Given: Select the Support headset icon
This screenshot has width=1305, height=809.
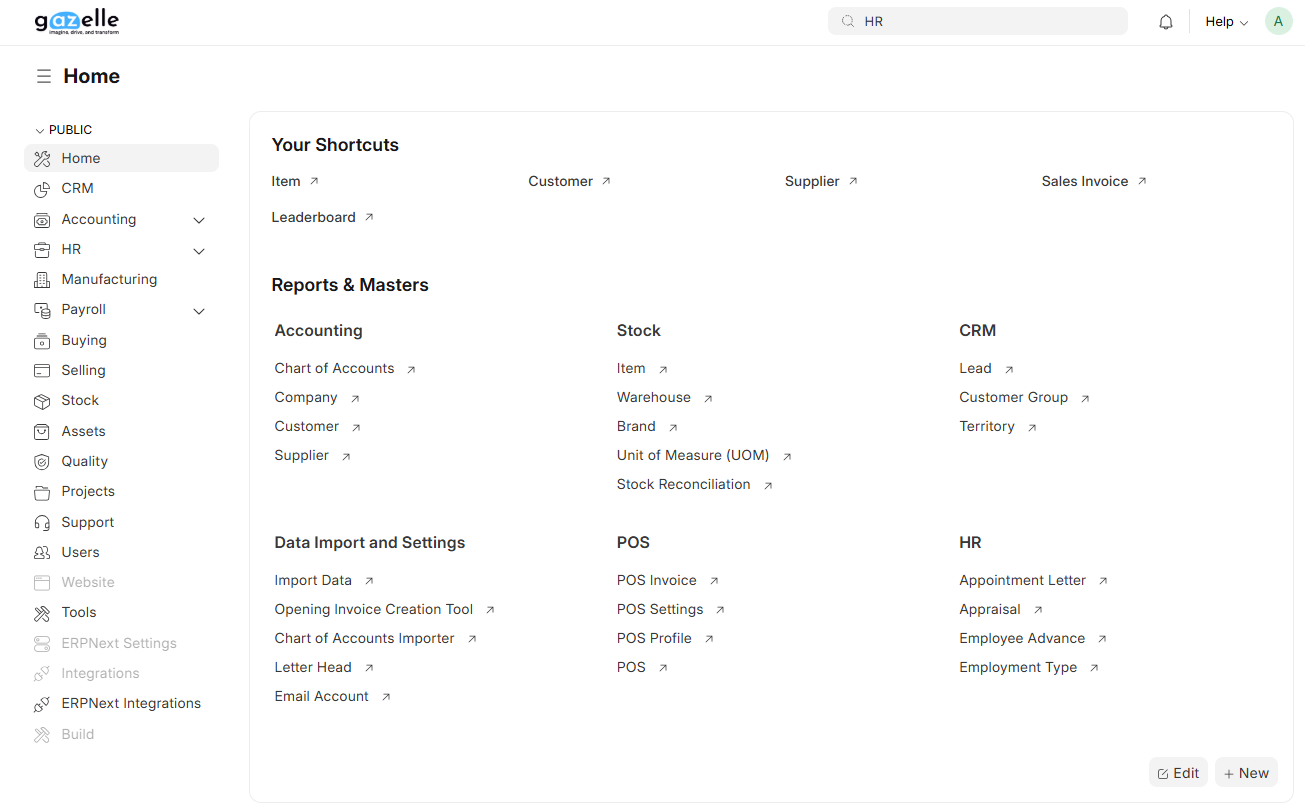Looking at the screenshot, I should pos(41,521).
